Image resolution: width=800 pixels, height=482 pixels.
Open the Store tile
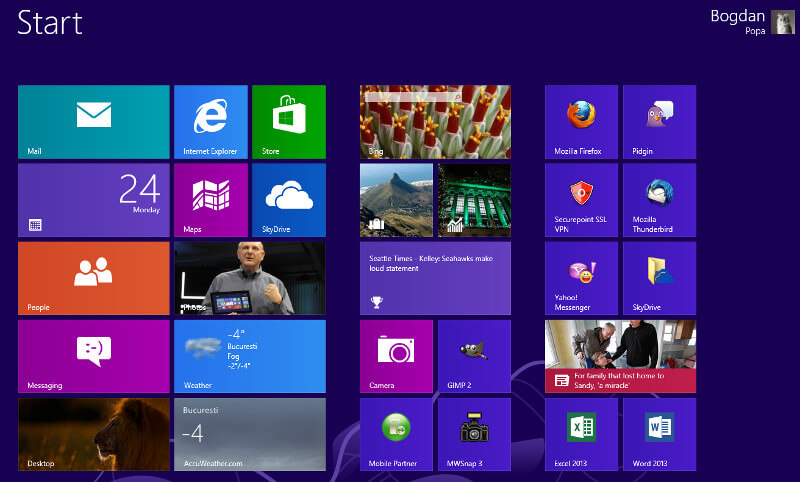289,122
